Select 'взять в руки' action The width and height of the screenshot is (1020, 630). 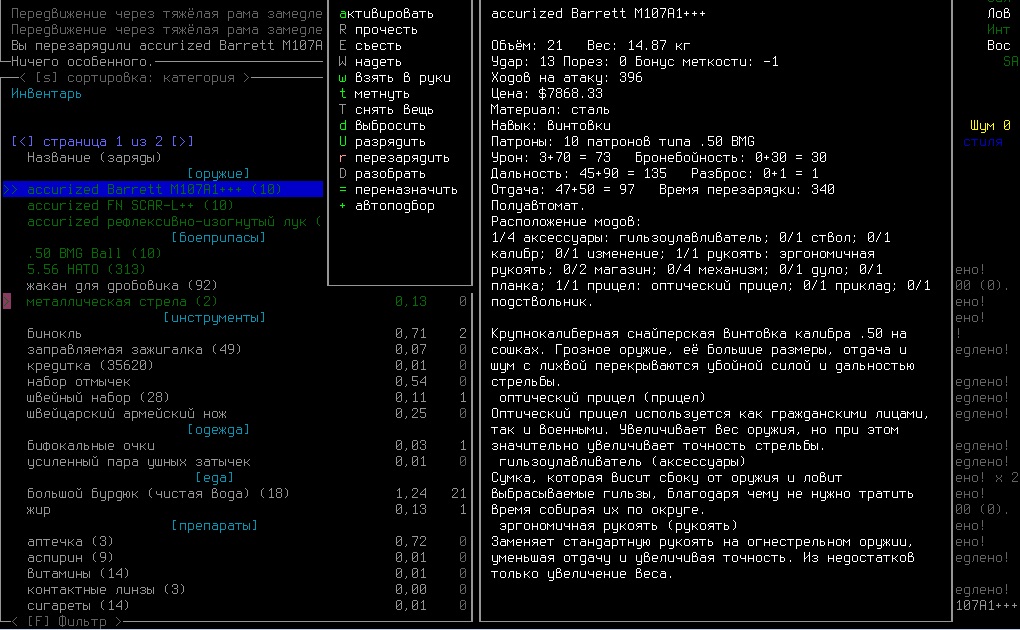(x=394, y=77)
